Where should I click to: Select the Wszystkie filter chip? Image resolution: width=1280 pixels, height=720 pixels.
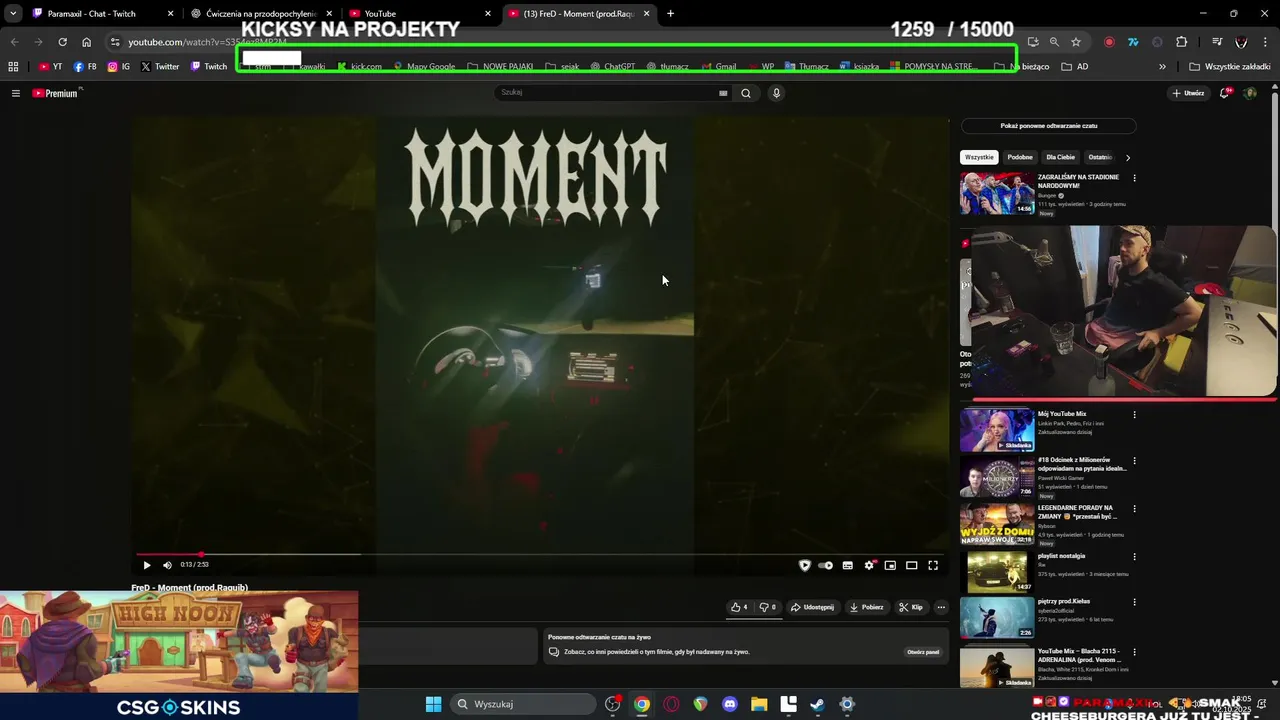[979, 157]
